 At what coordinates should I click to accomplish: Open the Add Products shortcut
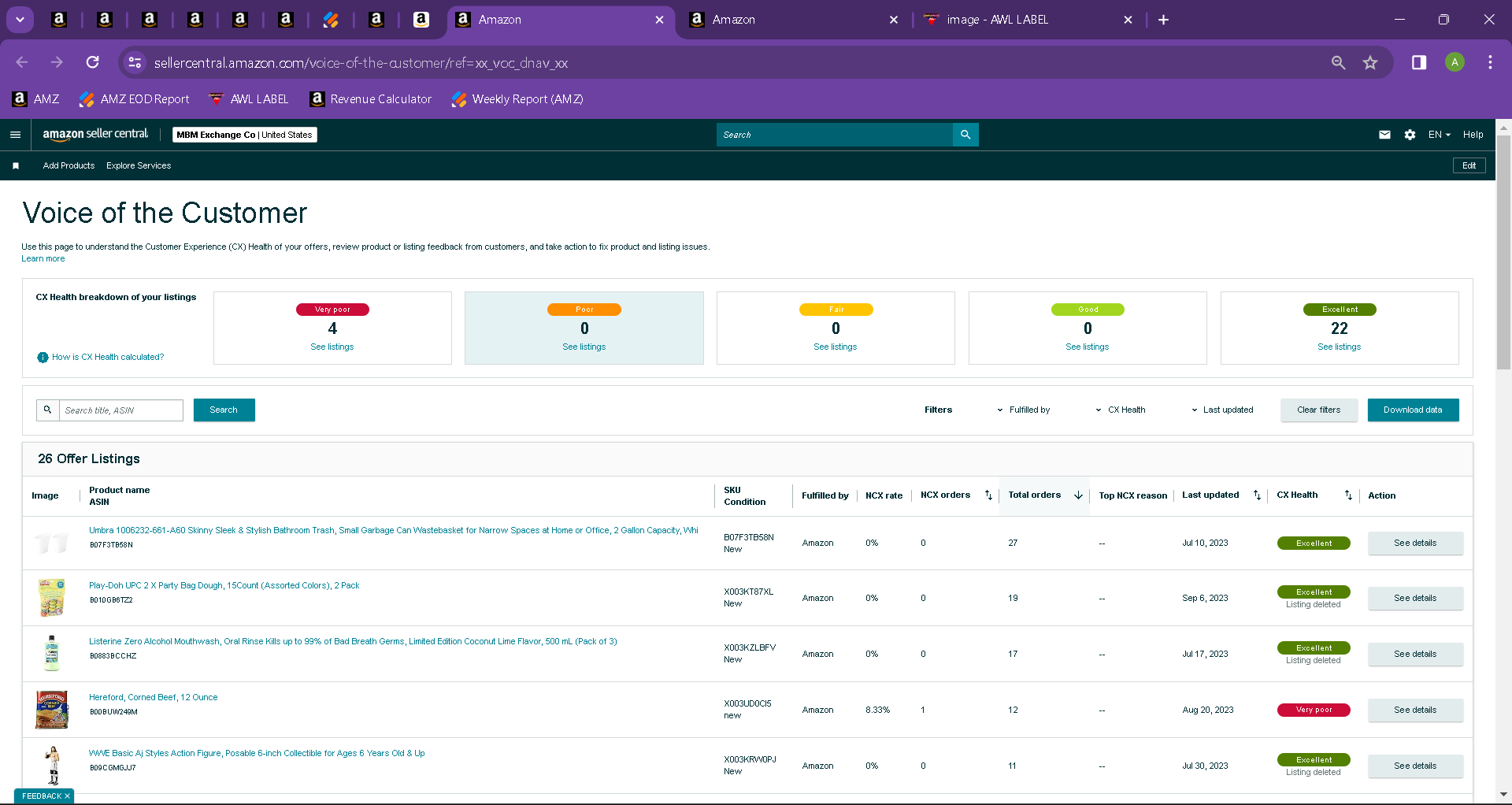[69, 166]
